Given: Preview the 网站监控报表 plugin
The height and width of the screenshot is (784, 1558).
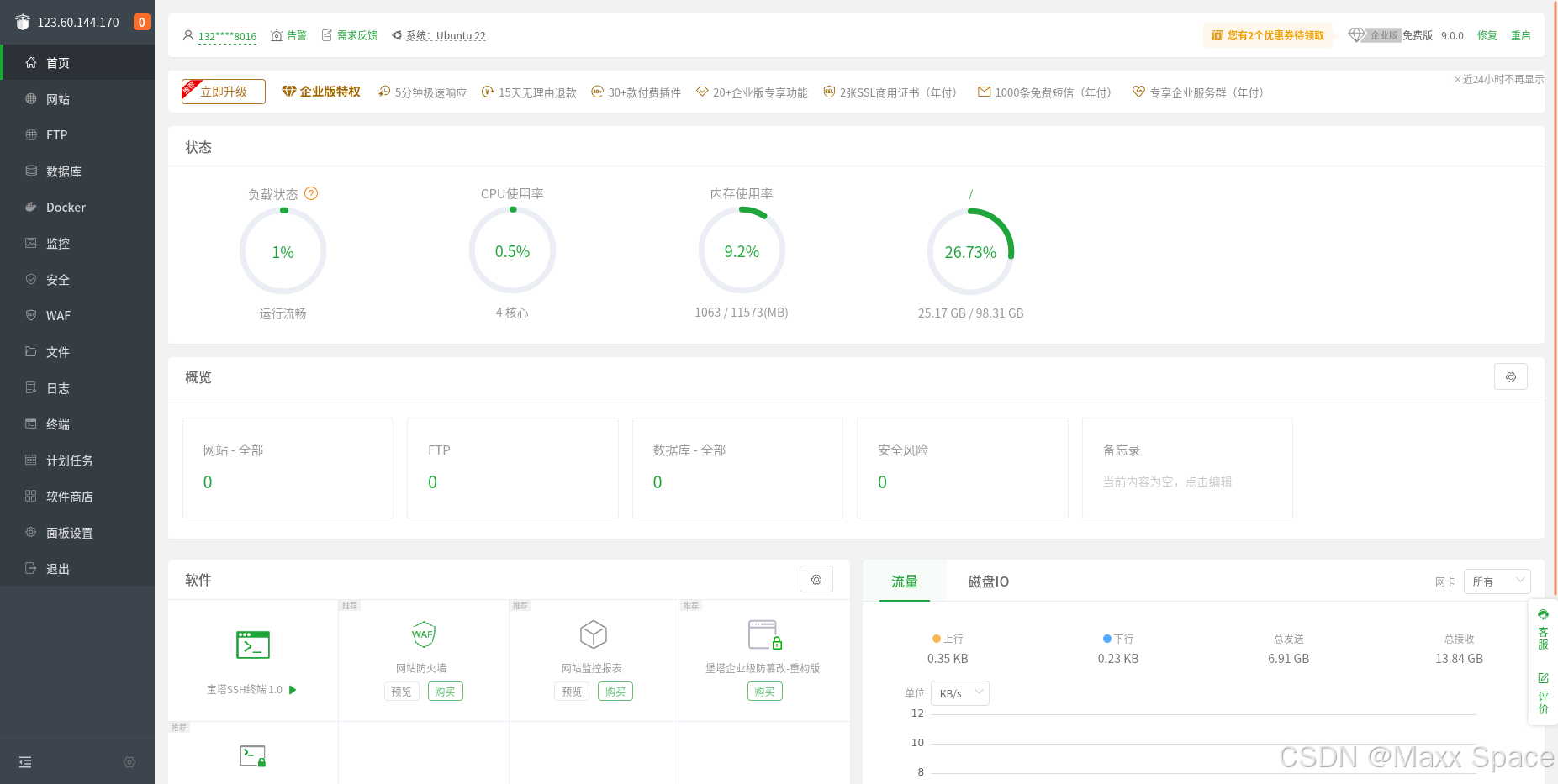Looking at the screenshot, I should tap(572, 692).
